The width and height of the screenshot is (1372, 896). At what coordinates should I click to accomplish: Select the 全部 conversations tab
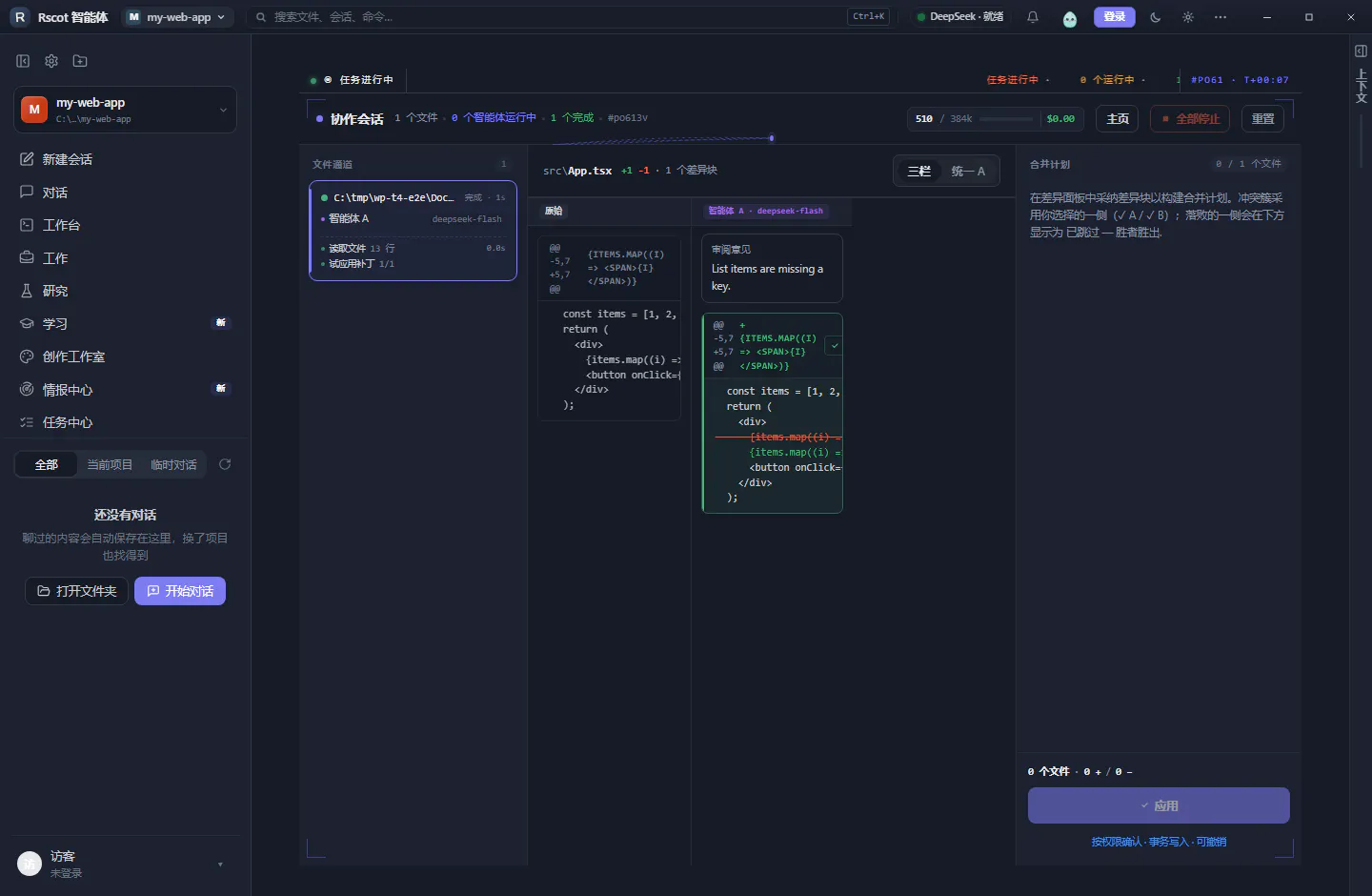tap(46, 464)
